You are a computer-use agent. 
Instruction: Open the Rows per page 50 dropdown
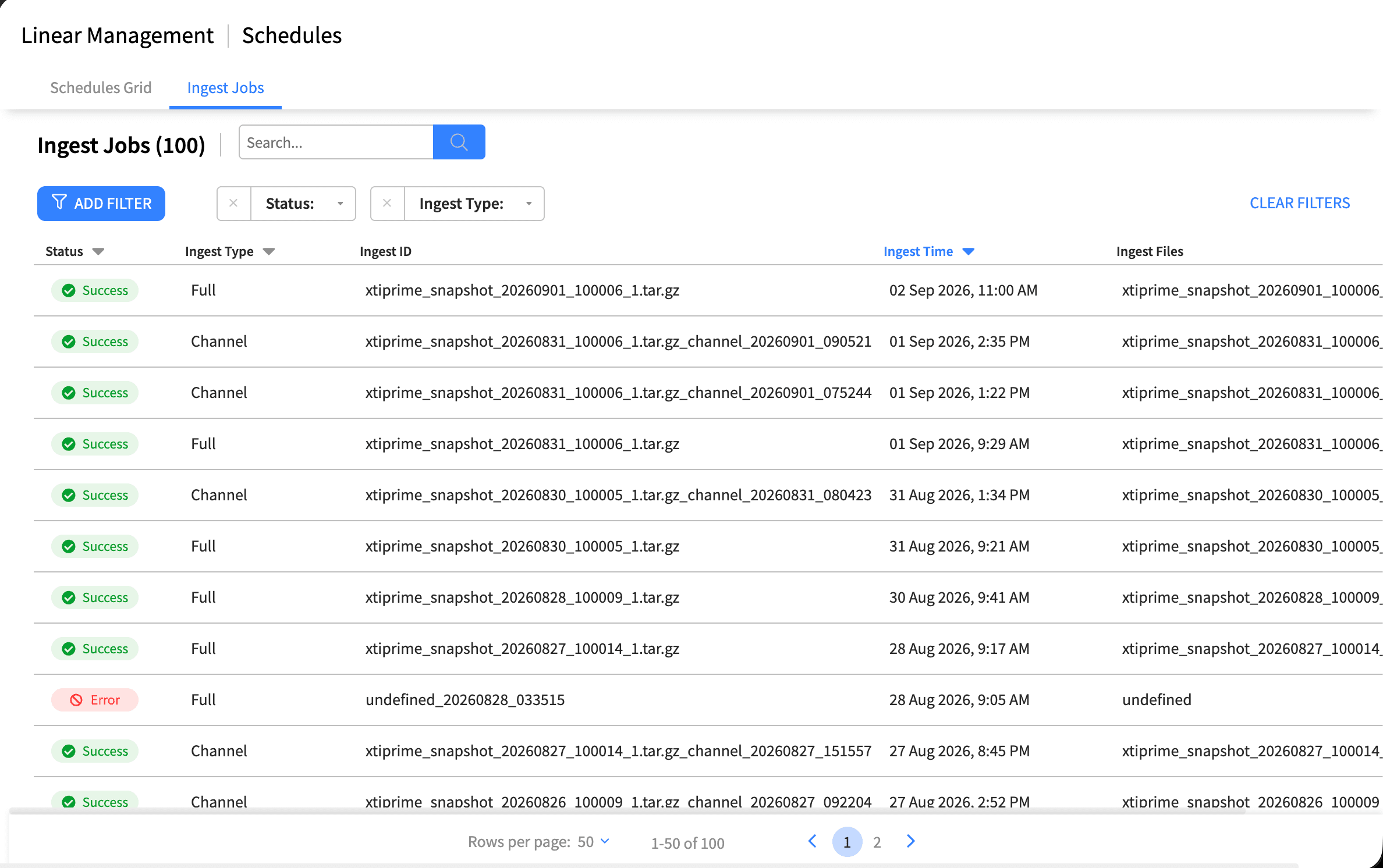point(594,842)
